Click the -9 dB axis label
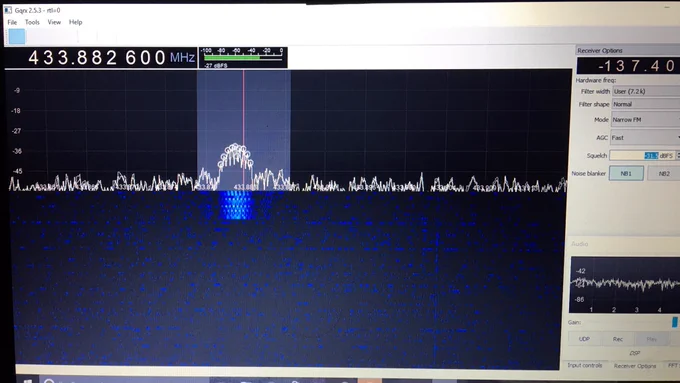This screenshot has width=680, height=383. click(x=16, y=90)
